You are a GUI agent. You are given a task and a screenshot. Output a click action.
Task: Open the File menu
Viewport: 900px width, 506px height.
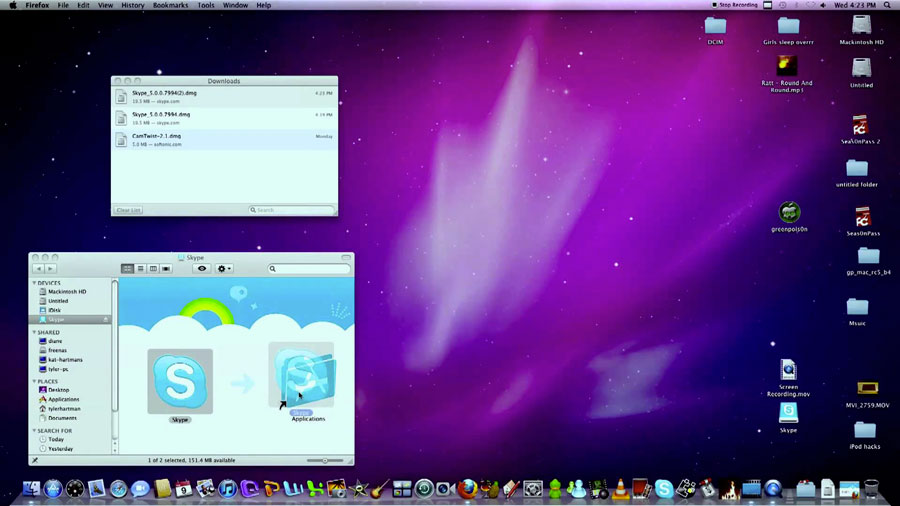(63, 5)
